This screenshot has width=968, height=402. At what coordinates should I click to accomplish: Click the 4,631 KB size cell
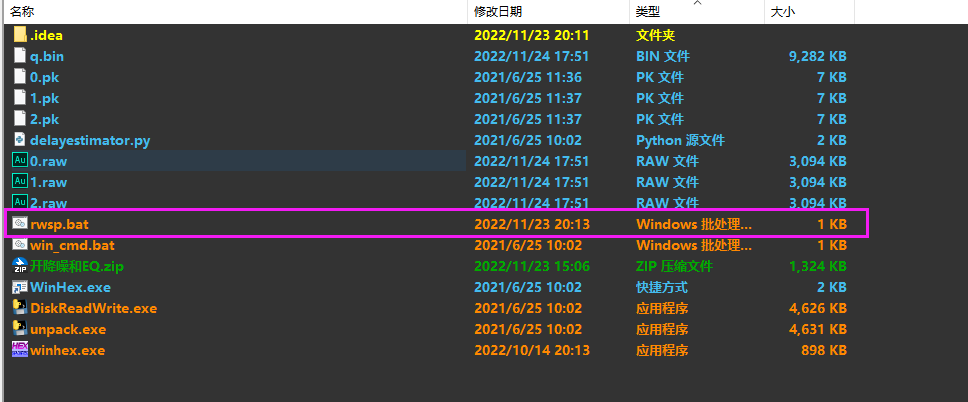click(817, 329)
